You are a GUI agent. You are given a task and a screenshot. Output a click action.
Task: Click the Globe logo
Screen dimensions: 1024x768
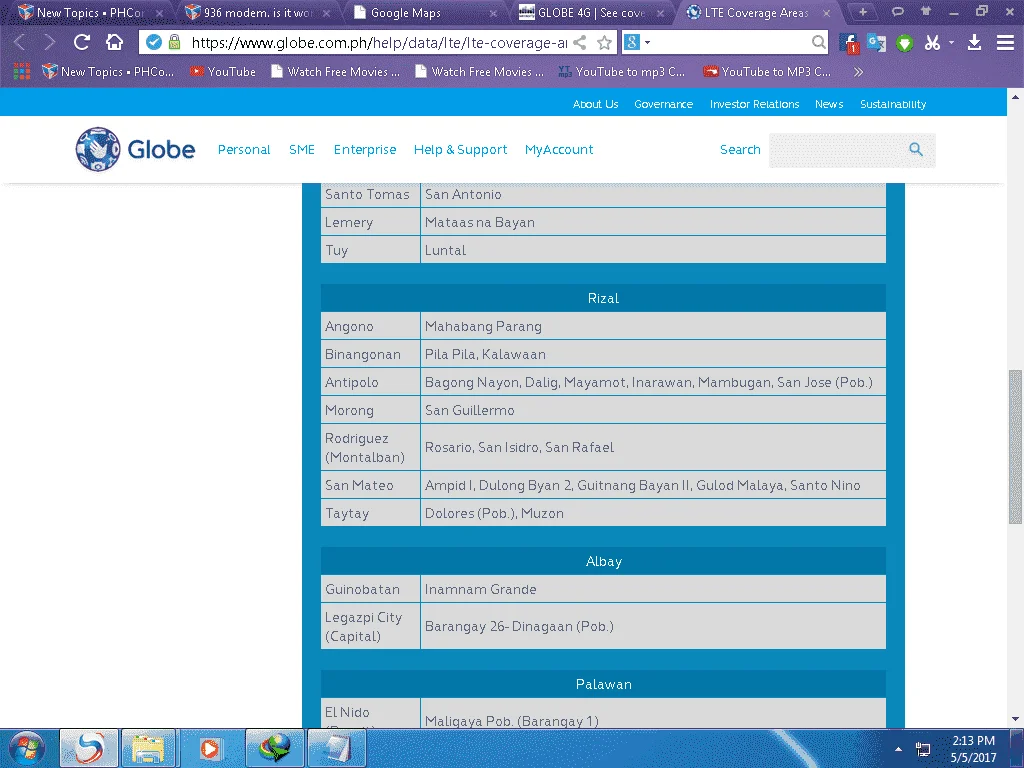coord(135,150)
